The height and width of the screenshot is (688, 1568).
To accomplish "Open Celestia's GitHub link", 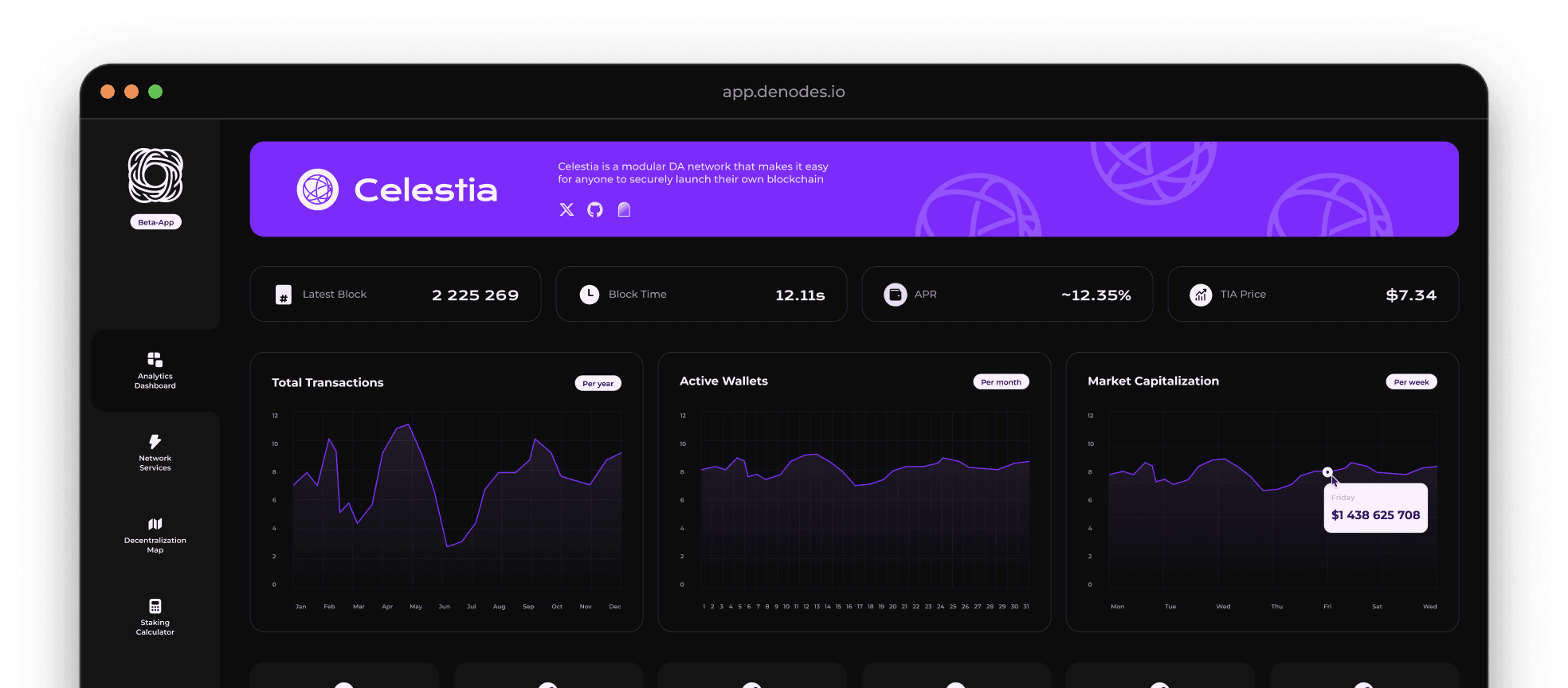I will click(x=595, y=209).
